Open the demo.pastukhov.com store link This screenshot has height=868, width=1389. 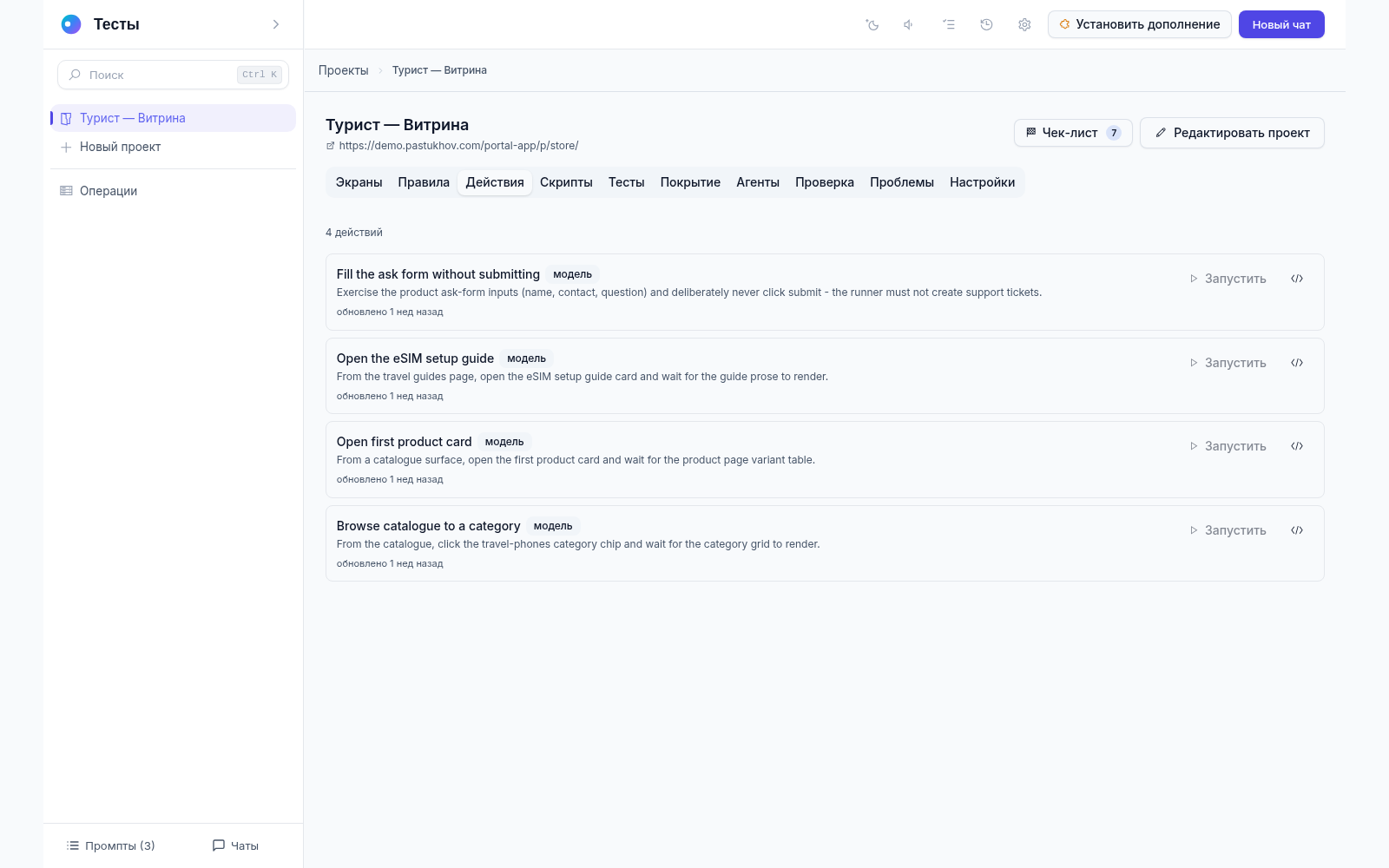[458, 146]
